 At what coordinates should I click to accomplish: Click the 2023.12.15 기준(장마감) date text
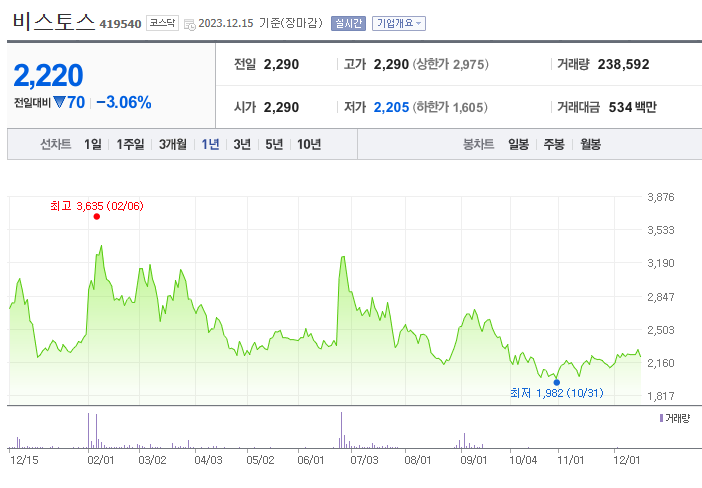coord(260,23)
